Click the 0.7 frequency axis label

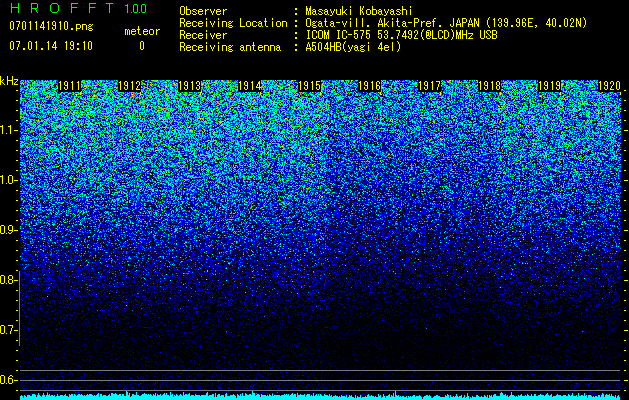[7, 330]
